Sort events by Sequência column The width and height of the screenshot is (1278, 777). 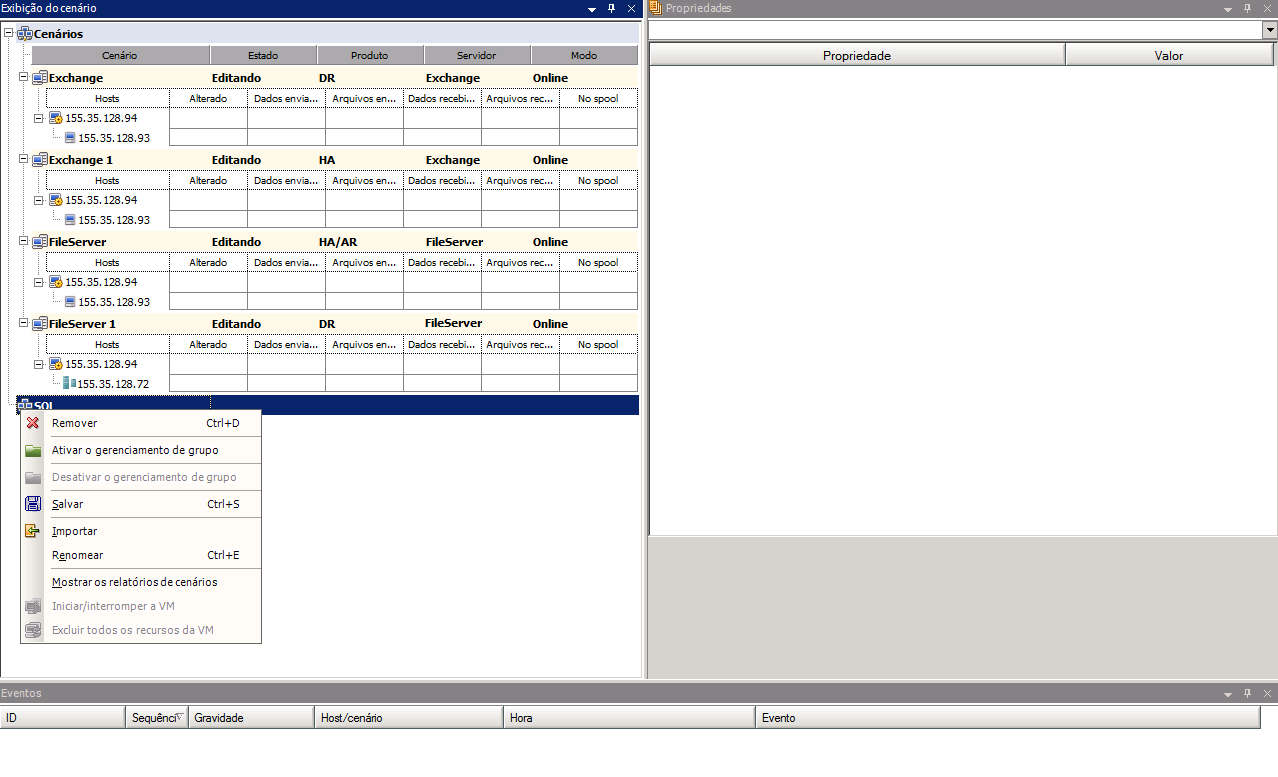point(158,718)
